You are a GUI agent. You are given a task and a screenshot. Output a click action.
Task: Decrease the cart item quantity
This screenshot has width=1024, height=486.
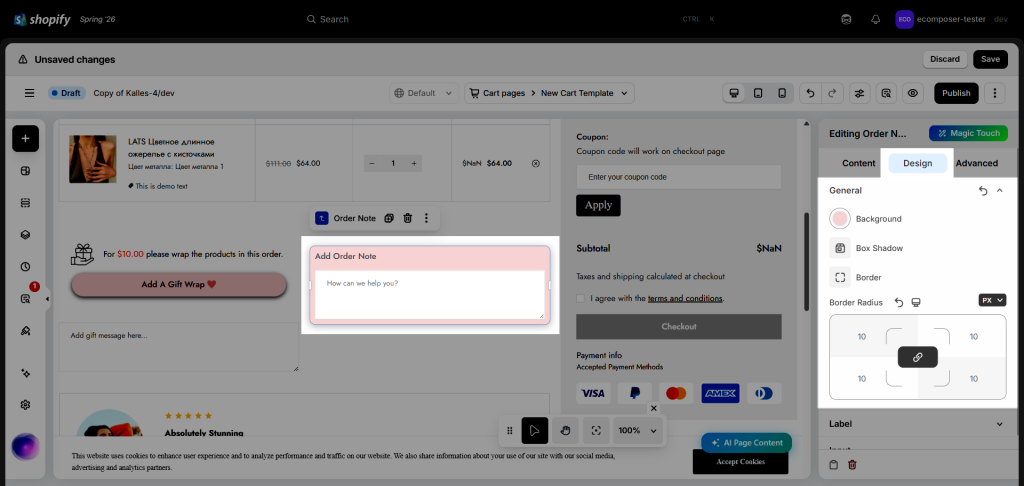click(x=372, y=163)
